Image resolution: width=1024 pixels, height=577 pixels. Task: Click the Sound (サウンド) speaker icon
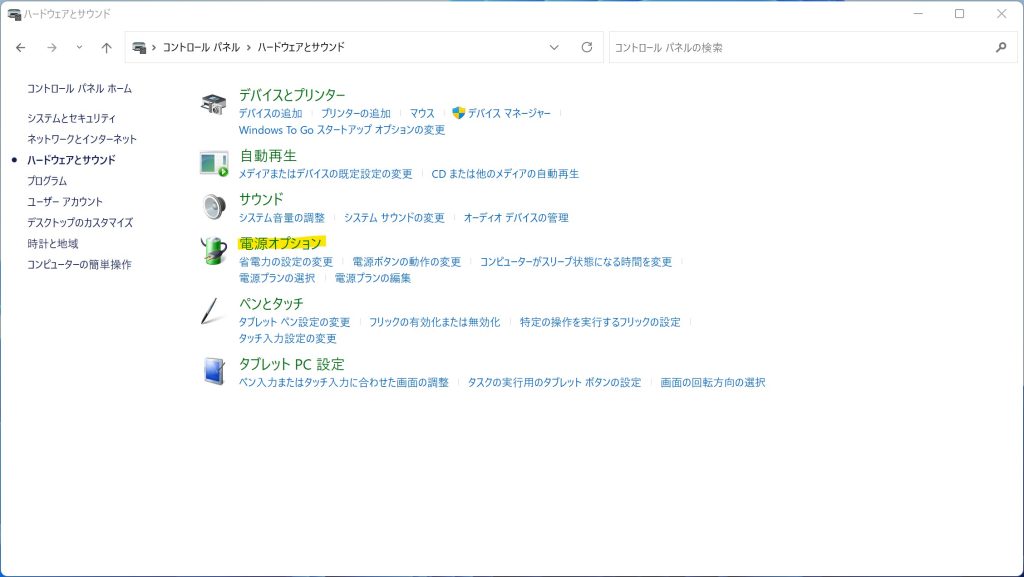(214, 207)
